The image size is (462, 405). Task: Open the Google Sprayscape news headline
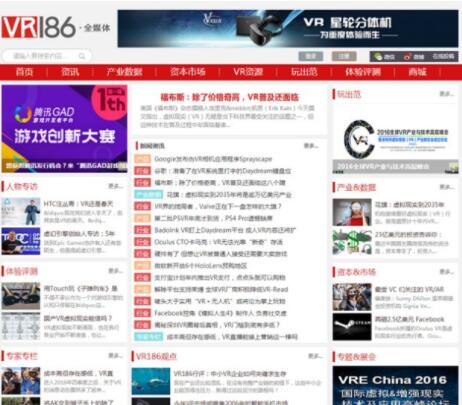pos(213,159)
